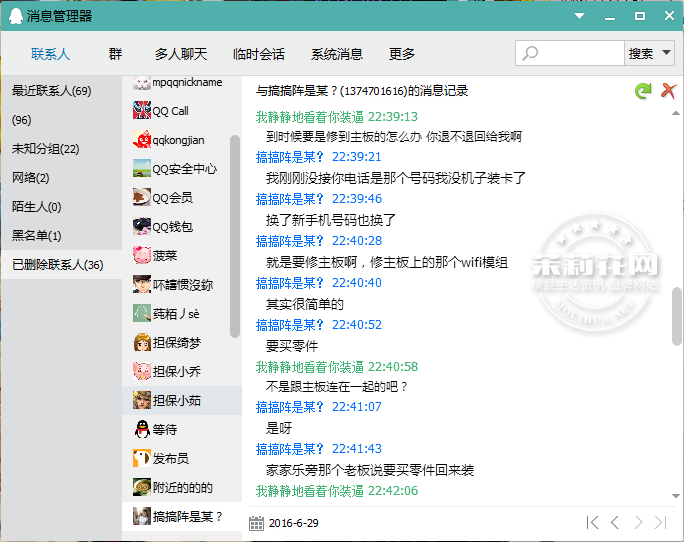Click the 担保绮梦 contact avatar
The width and height of the screenshot is (684, 542).
click(x=142, y=342)
